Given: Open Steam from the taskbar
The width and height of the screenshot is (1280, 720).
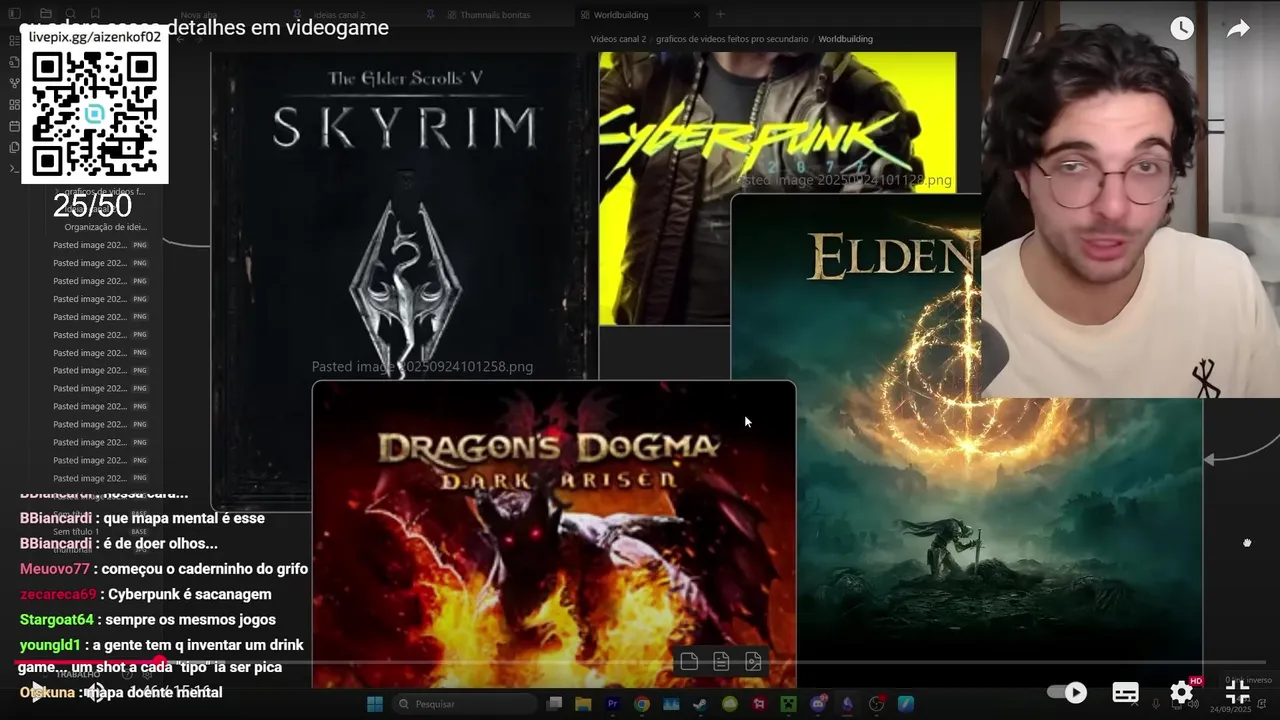Looking at the screenshot, I should pos(701,704).
